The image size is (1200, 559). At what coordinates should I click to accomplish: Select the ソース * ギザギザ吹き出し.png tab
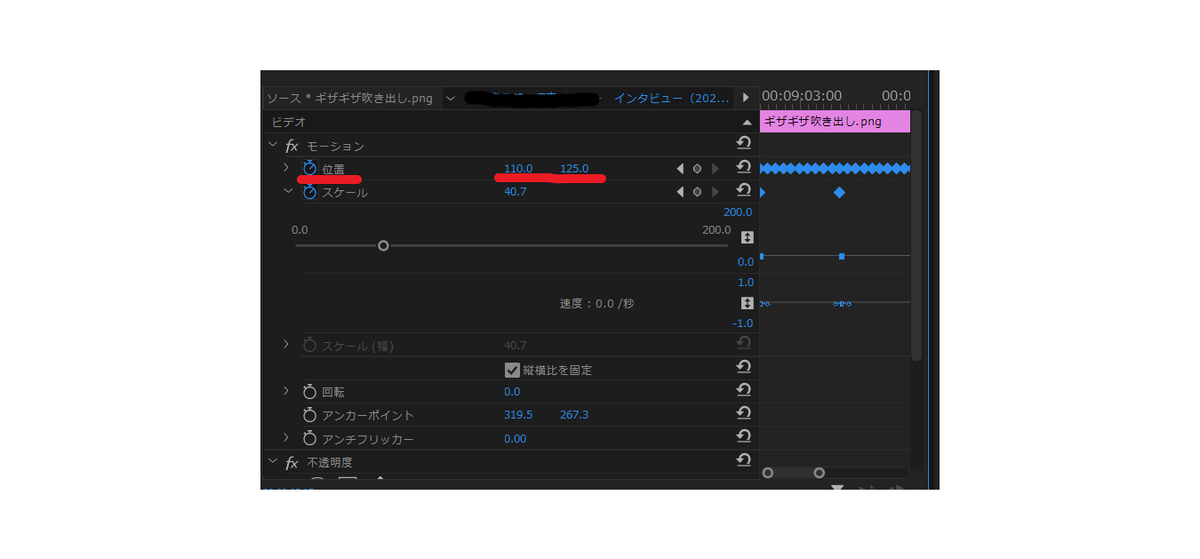pos(351,98)
